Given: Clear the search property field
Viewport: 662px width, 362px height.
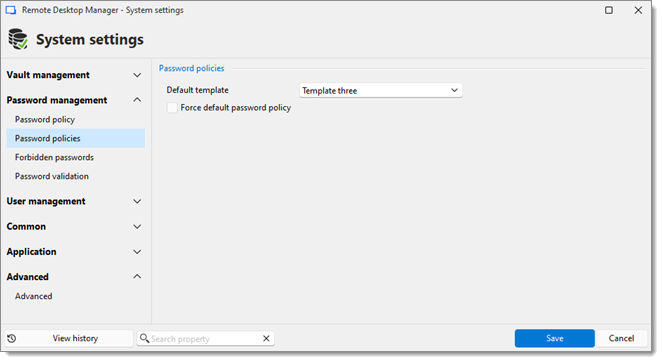Looking at the screenshot, I should [x=266, y=338].
